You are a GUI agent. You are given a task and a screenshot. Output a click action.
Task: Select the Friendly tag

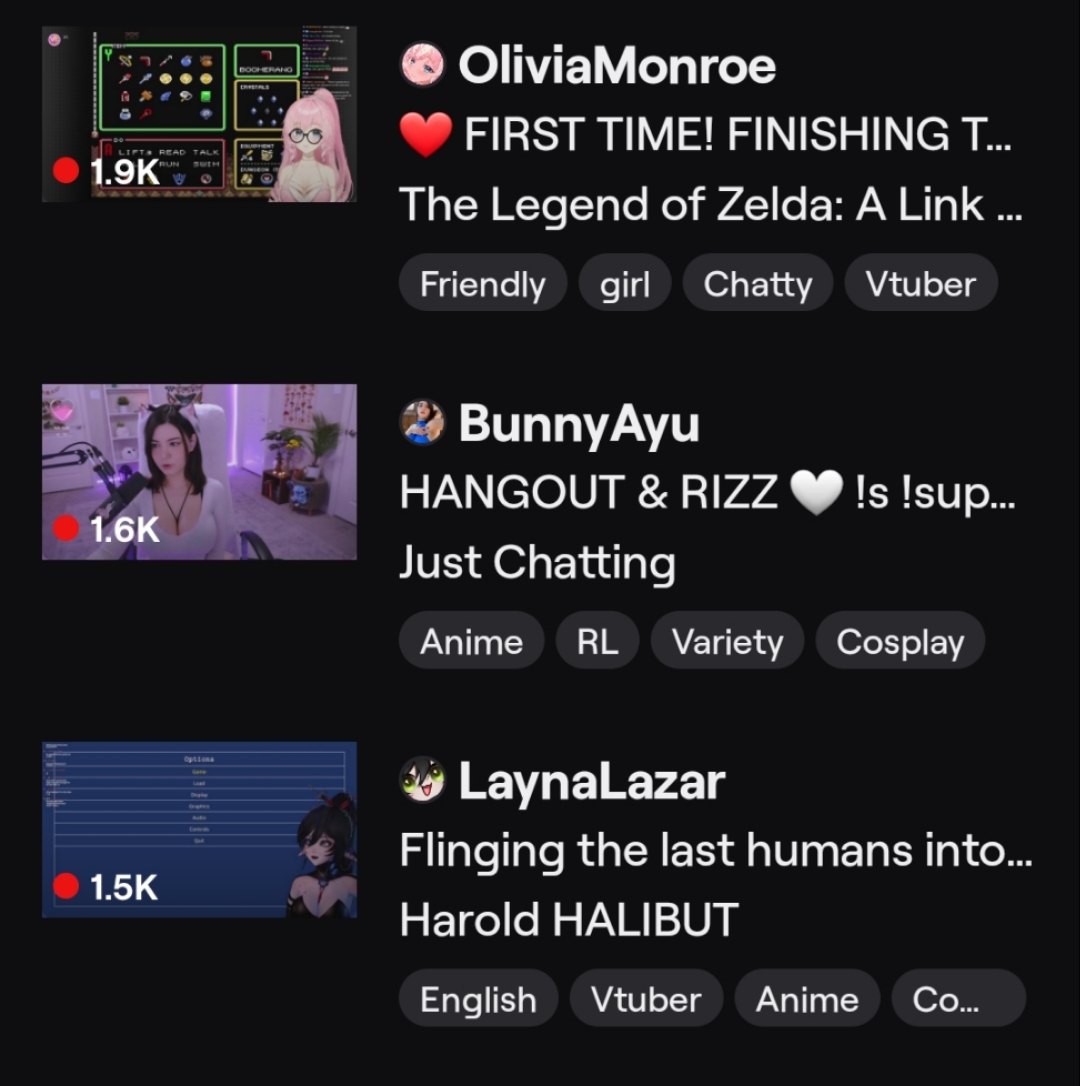483,283
